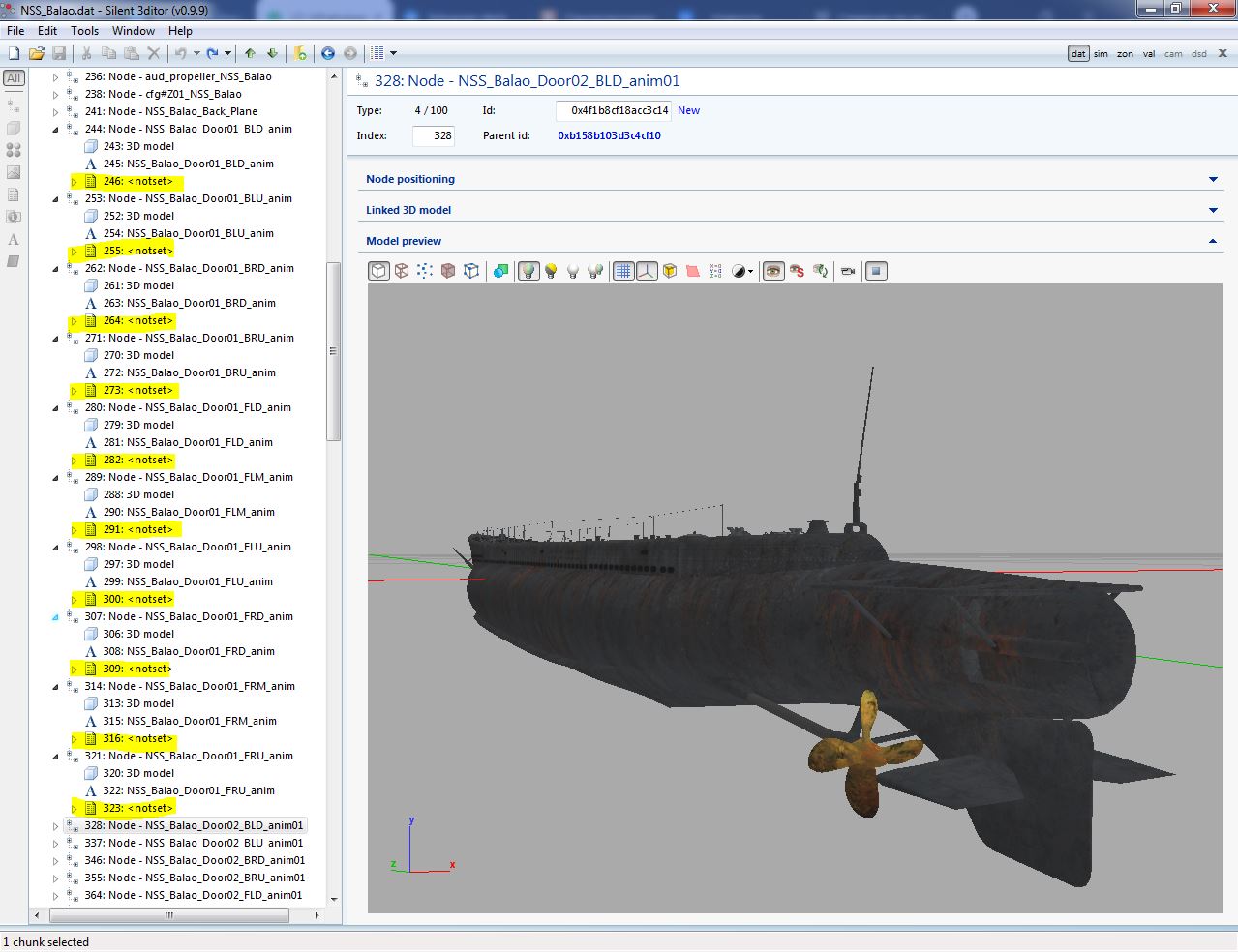This screenshot has width=1238, height=952.
Task: Click the Index input field showing 328
Action: point(434,135)
